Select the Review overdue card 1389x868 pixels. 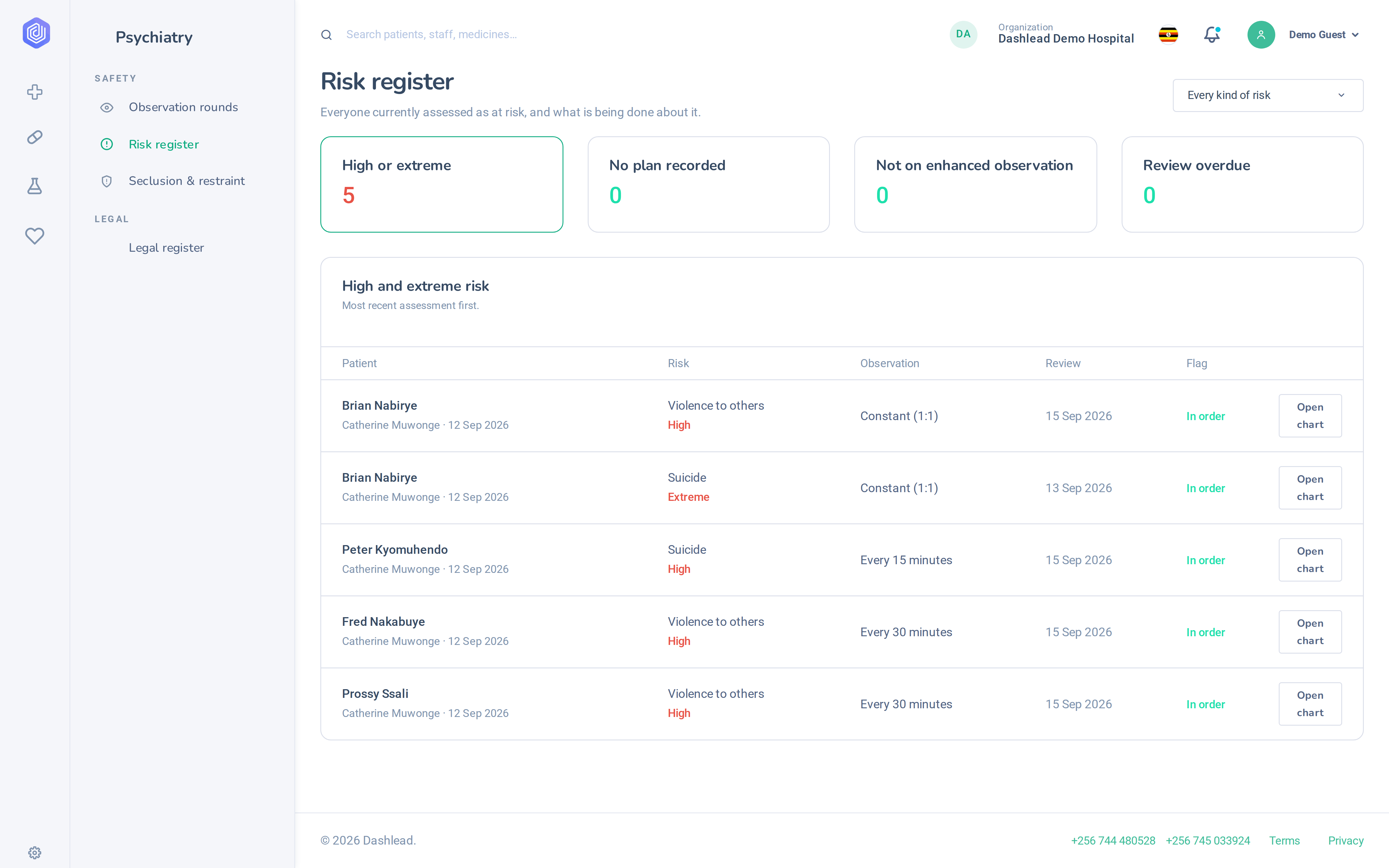[x=1242, y=184]
